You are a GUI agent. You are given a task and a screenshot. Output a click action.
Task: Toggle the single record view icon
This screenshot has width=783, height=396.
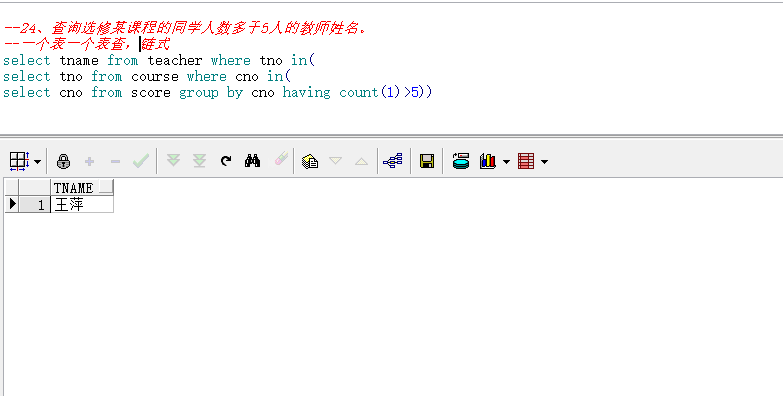[310, 161]
